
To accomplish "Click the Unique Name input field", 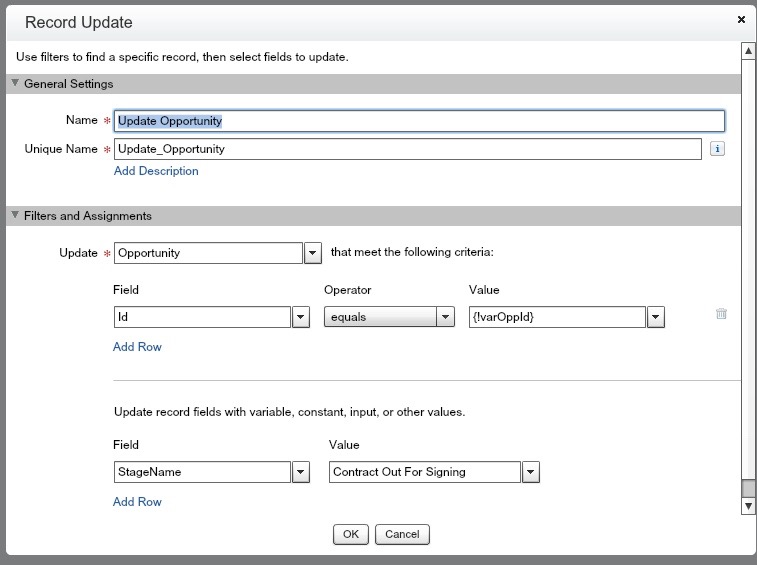I will point(407,149).
